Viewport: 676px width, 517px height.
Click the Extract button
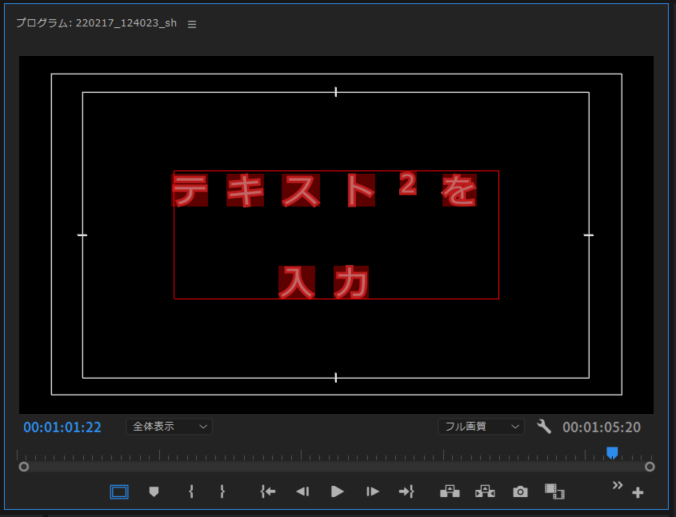pos(485,491)
